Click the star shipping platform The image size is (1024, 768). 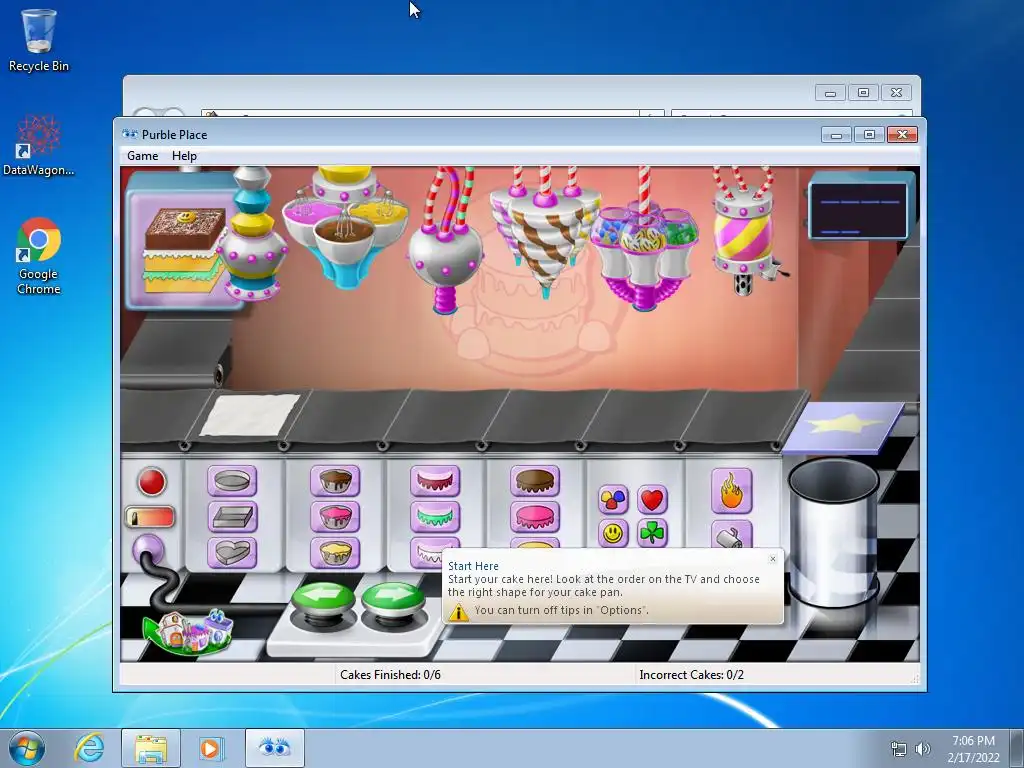pos(844,427)
